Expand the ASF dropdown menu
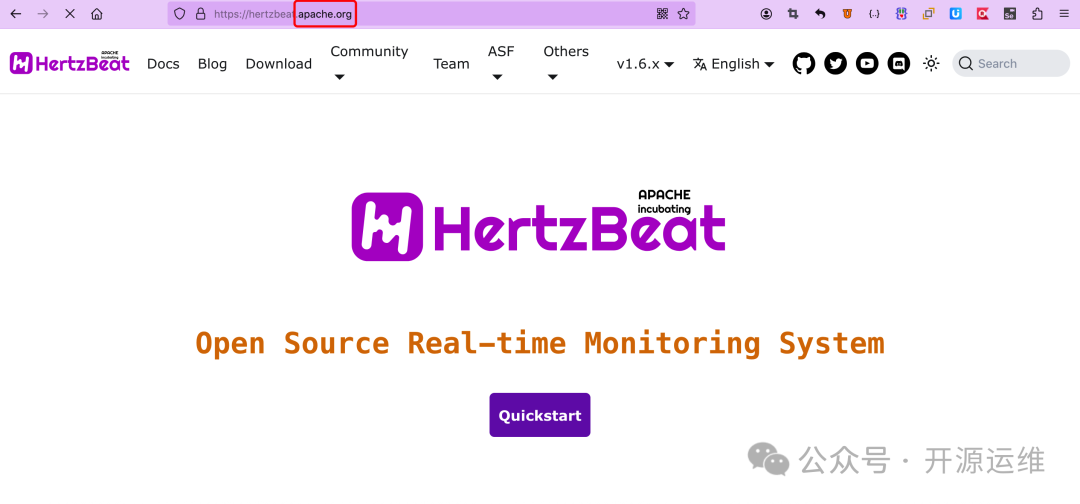The height and width of the screenshot is (504, 1080). 501,63
